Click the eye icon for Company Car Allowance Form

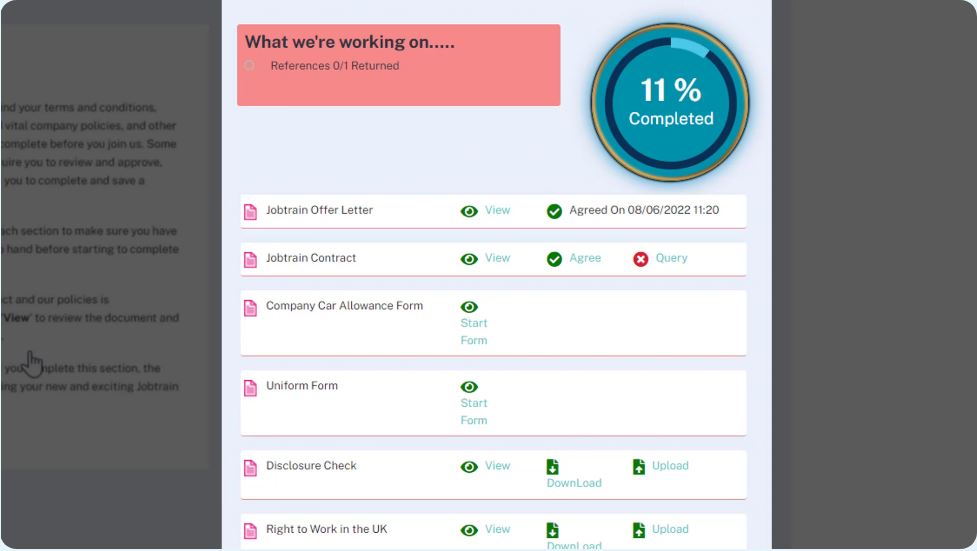pyautogui.click(x=469, y=307)
